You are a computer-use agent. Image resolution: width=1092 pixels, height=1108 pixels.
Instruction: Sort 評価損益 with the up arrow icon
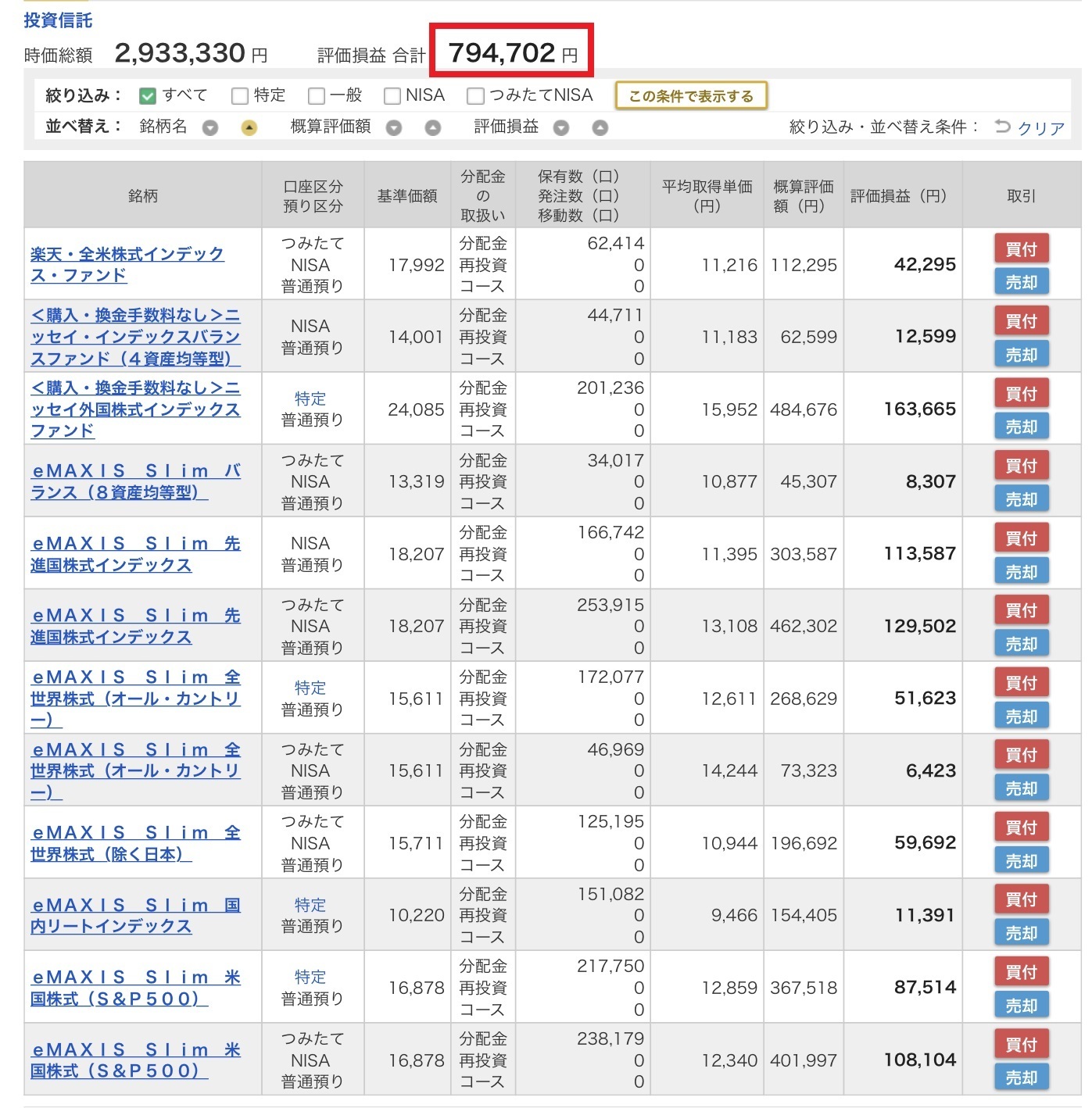coord(600,128)
